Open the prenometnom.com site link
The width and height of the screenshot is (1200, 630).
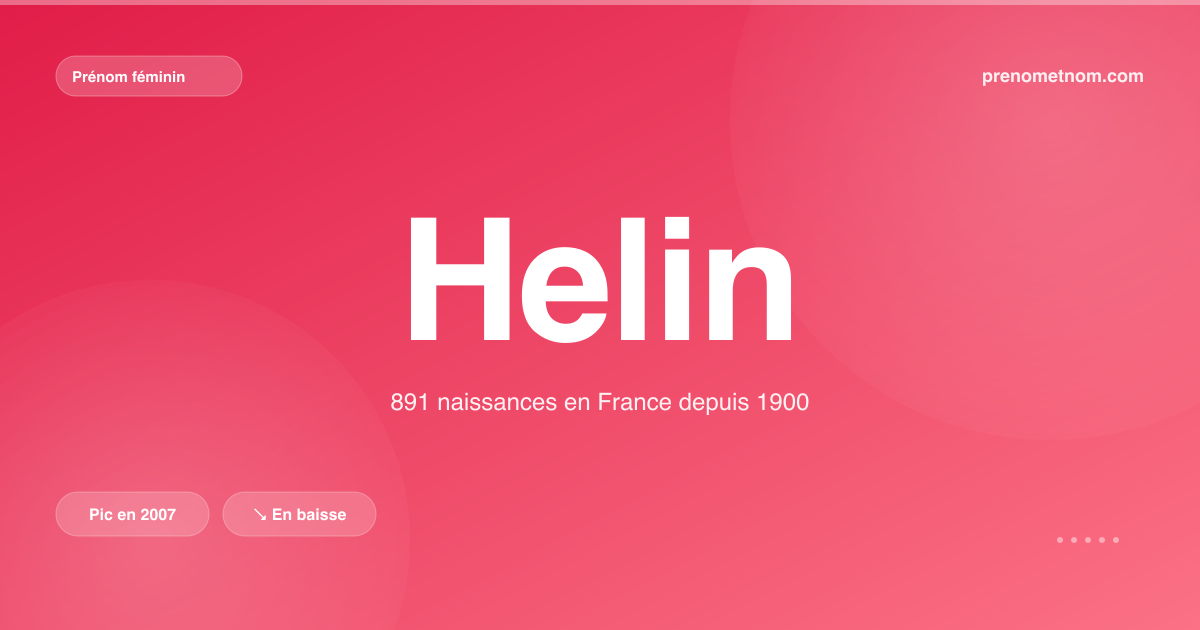pyautogui.click(x=1063, y=76)
